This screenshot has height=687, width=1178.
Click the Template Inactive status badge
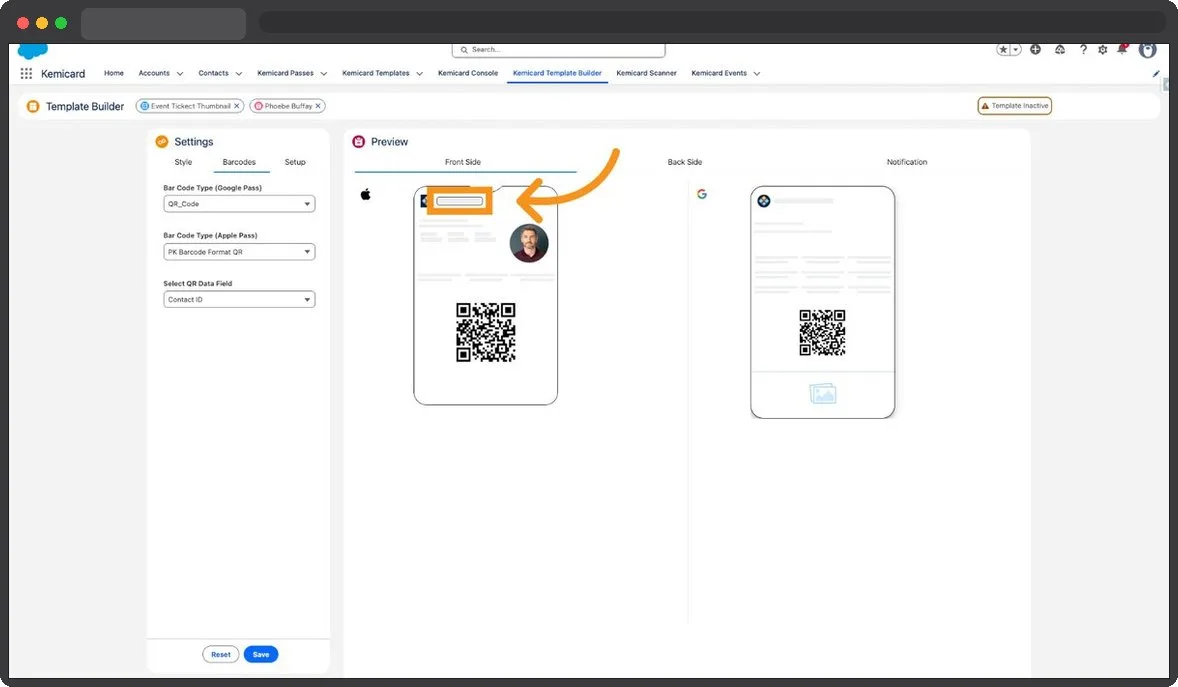click(1014, 106)
